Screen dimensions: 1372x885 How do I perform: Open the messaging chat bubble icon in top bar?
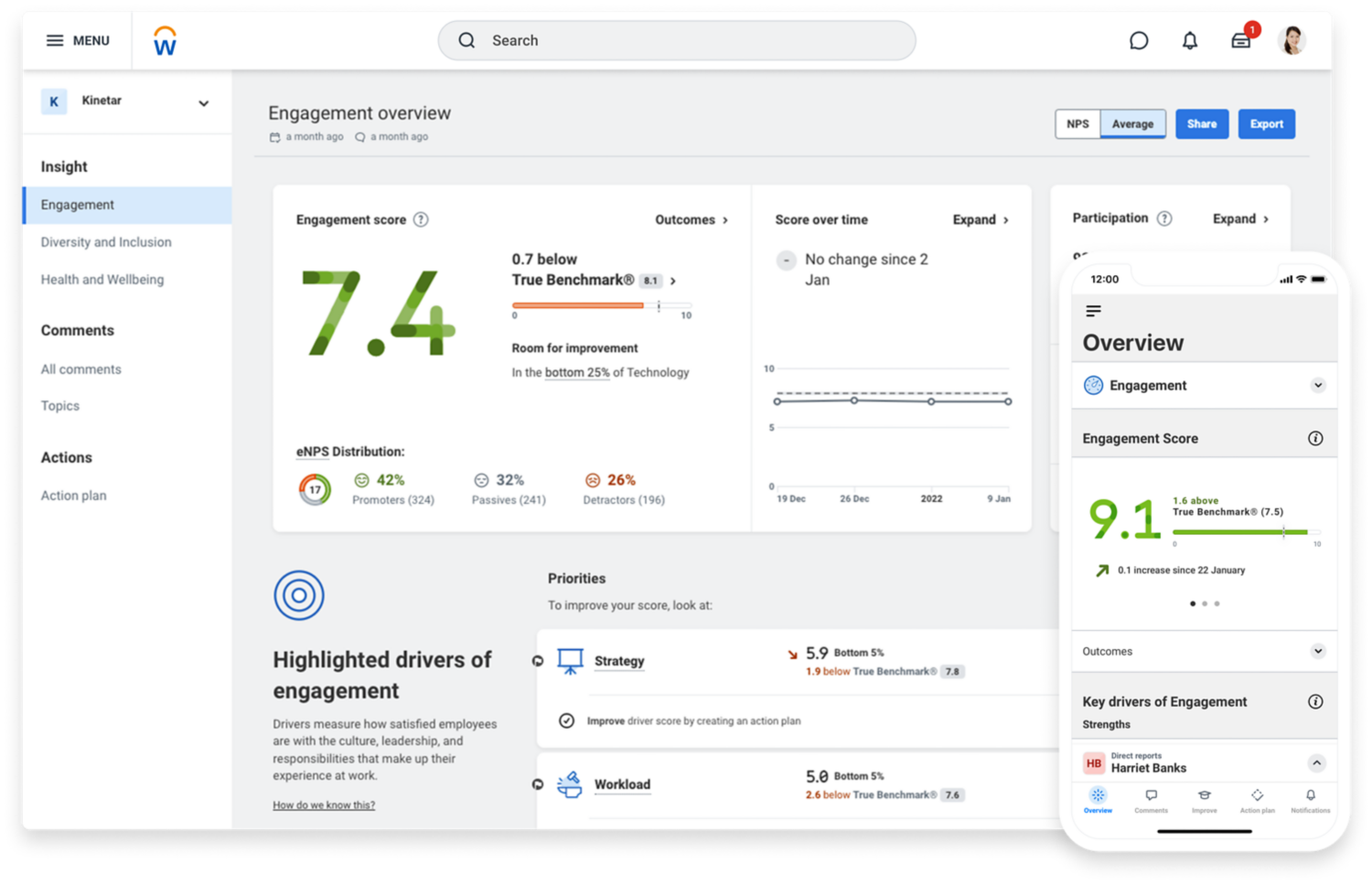[1139, 40]
